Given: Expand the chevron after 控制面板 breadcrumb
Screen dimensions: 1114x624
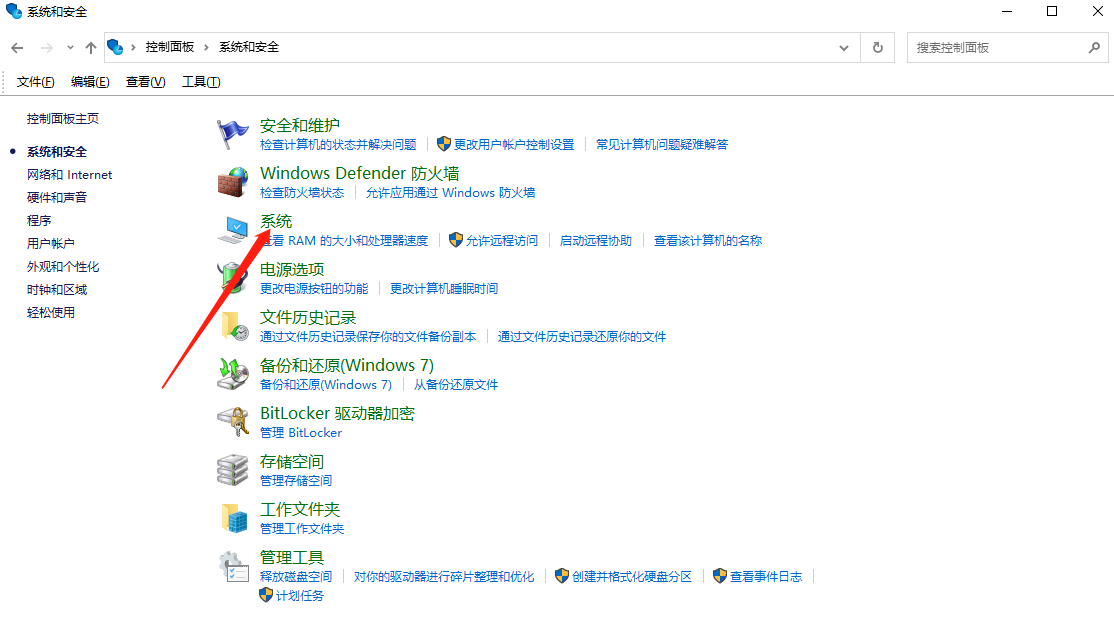Looking at the screenshot, I should point(207,48).
